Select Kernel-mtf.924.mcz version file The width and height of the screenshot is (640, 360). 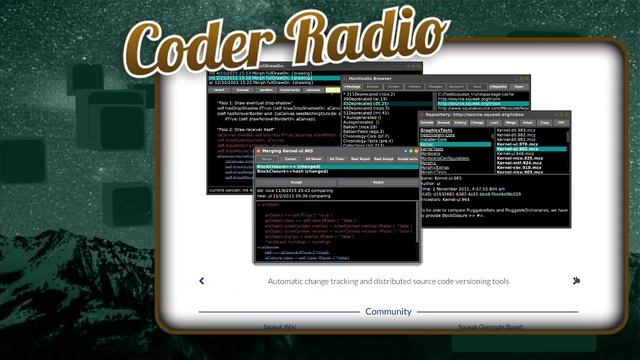(x=519, y=163)
